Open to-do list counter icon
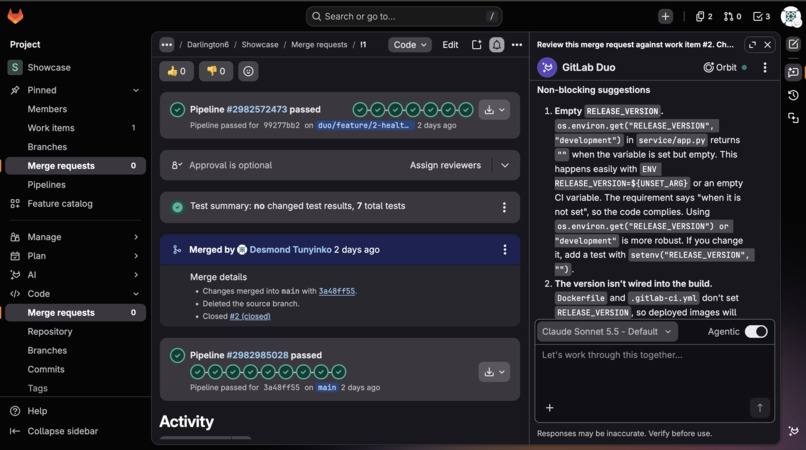Screen dimensions: 806x450 (x=761, y=16)
